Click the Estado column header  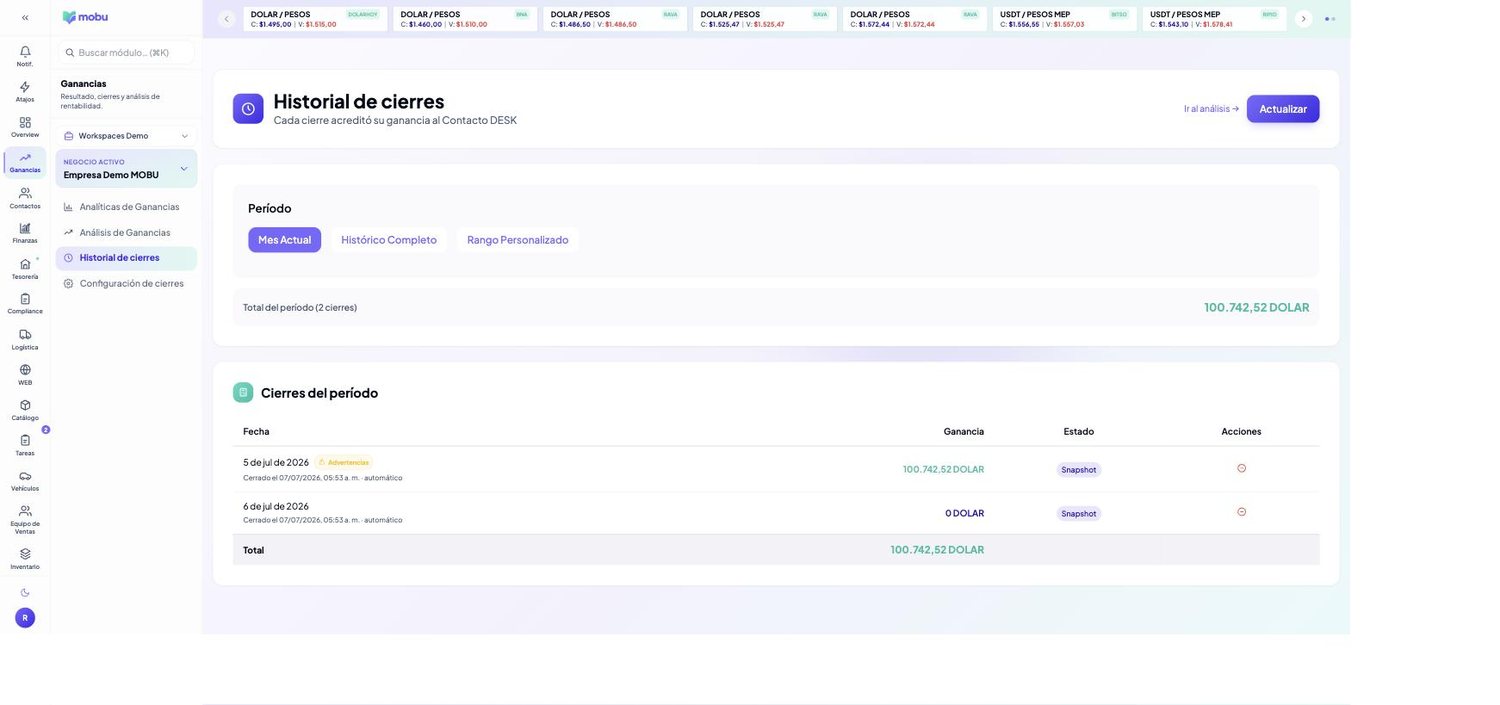[1079, 431]
